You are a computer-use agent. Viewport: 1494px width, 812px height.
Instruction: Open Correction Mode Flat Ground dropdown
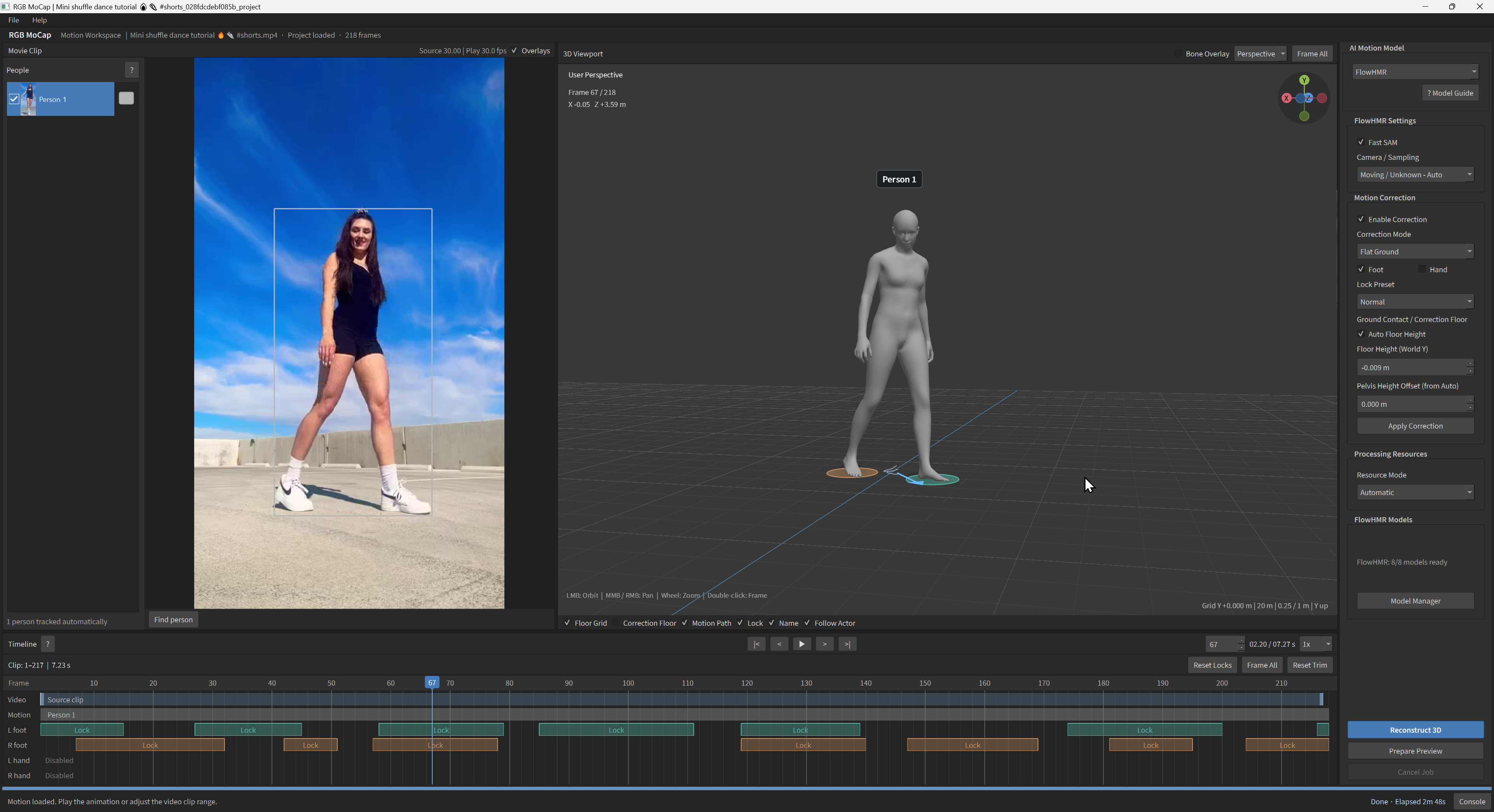click(1415, 252)
